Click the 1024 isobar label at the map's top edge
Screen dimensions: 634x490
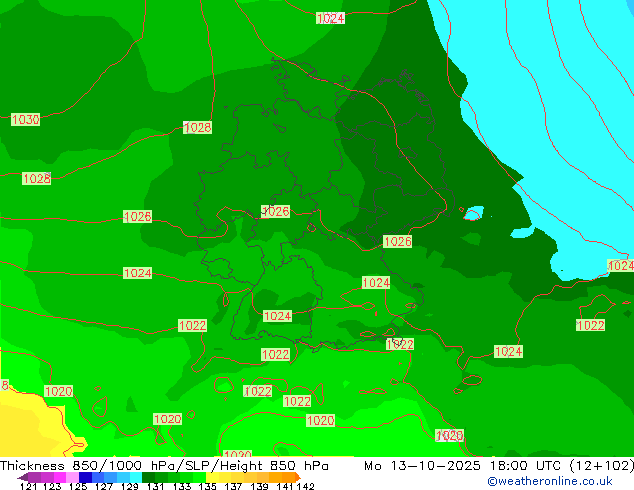[330, 18]
